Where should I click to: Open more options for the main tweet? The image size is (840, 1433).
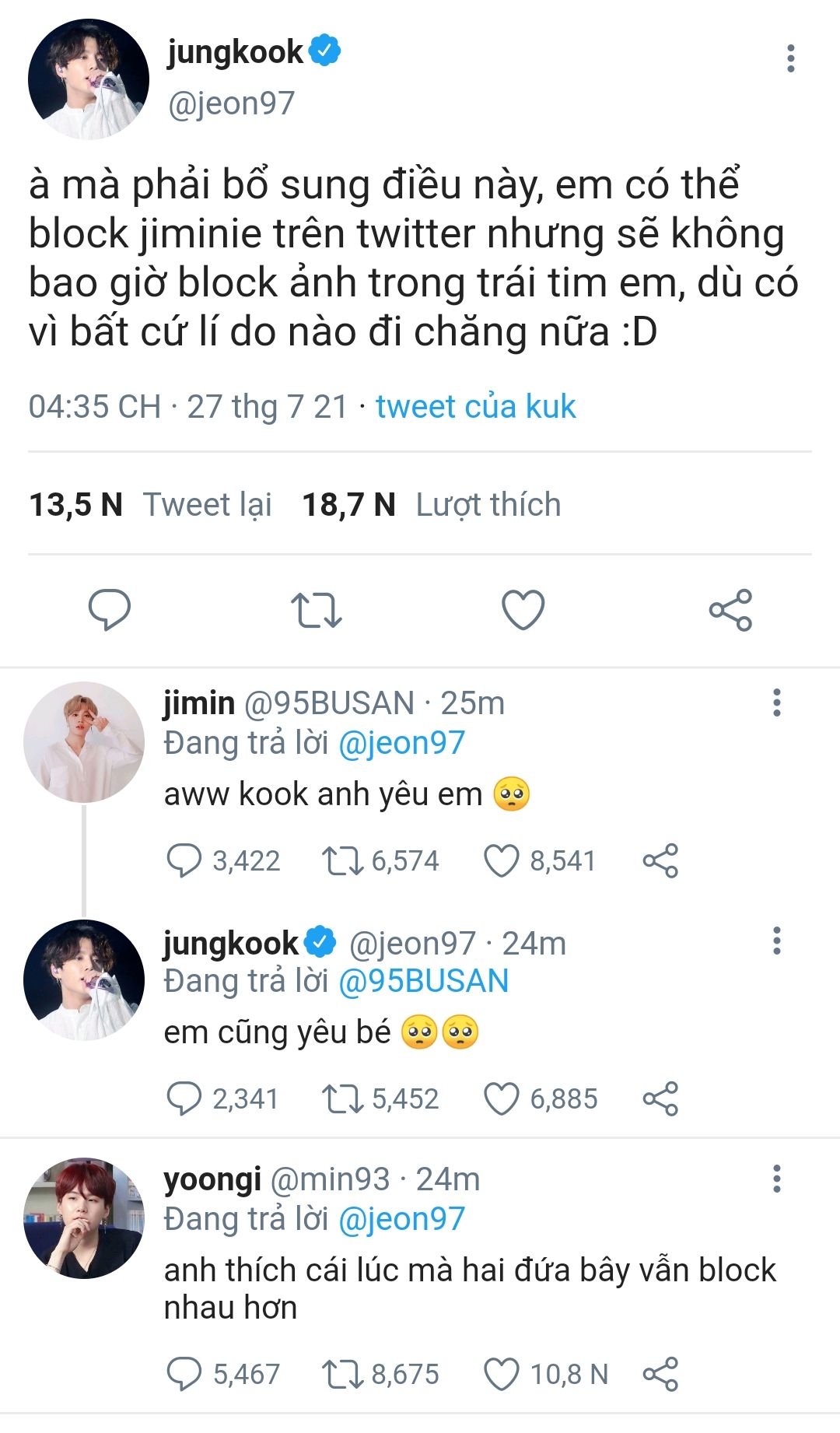(790, 59)
